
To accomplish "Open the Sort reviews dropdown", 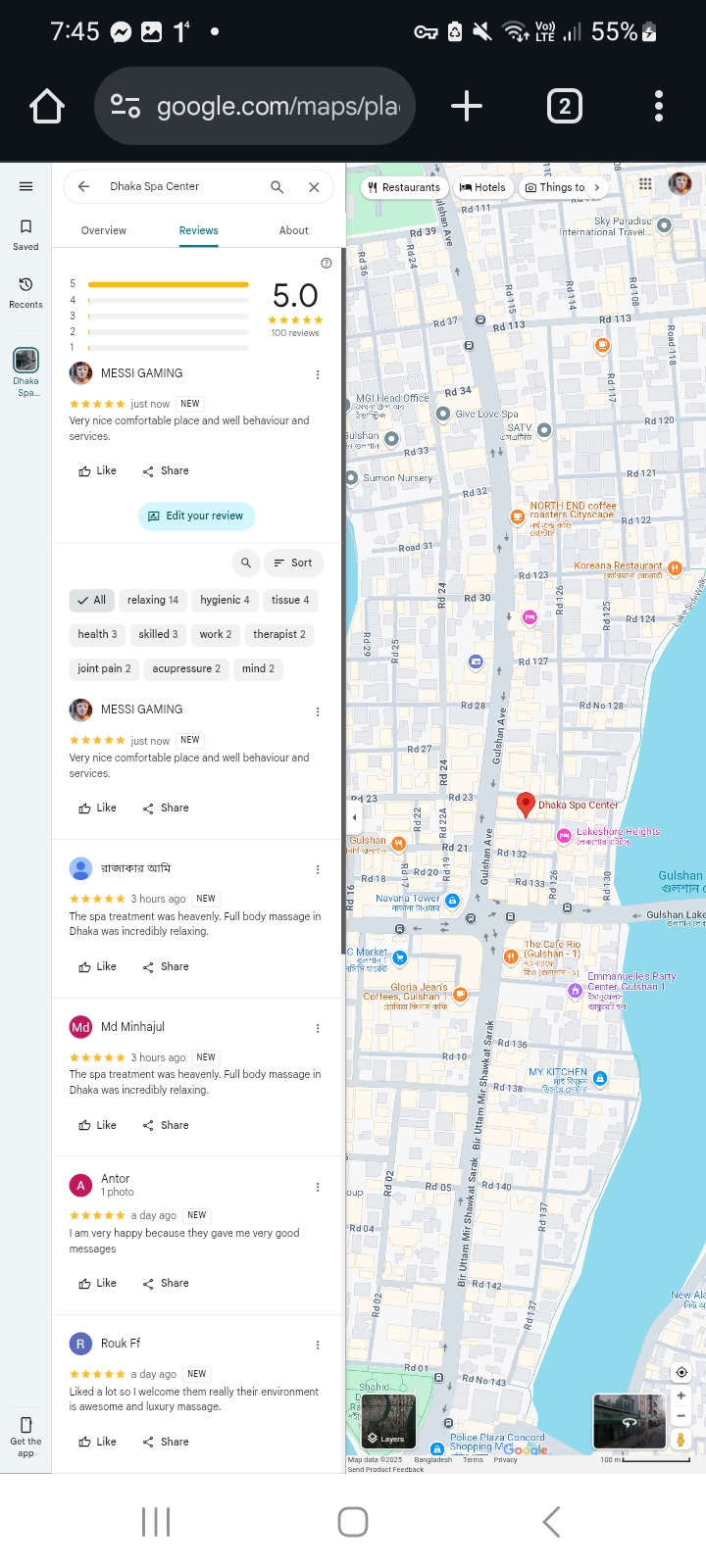I will [x=293, y=563].
